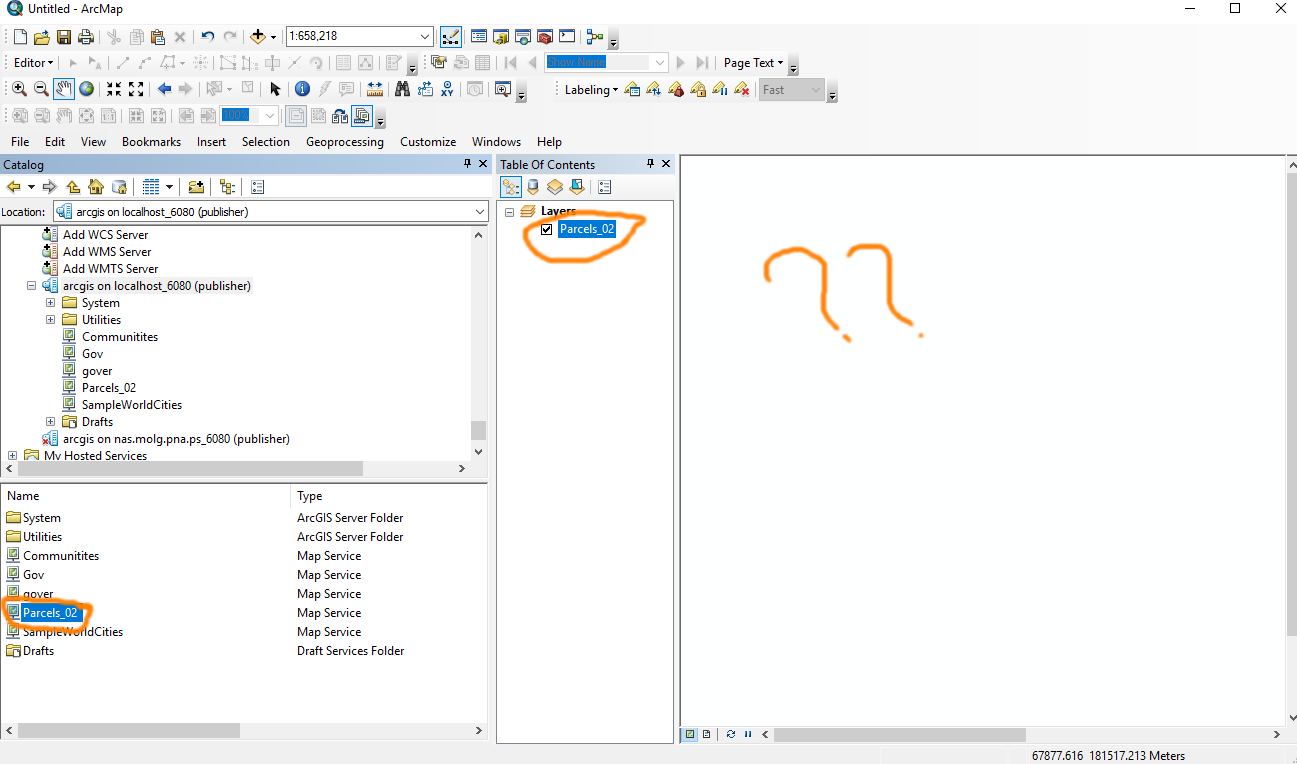
Task: Click the Add Data button
Action: click(x=257, y=37)
